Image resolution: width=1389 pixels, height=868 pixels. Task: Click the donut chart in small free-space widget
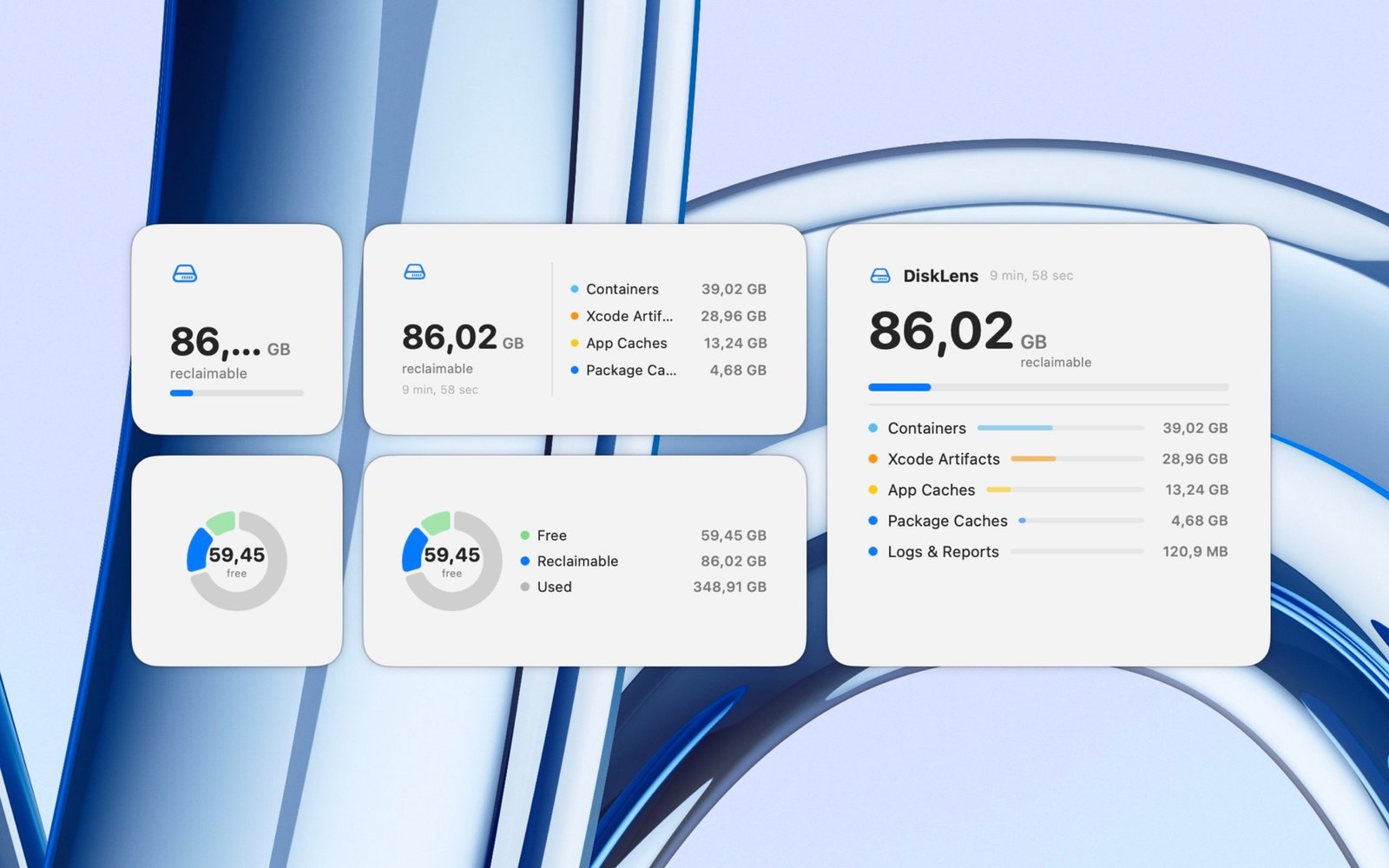[237, 561]
